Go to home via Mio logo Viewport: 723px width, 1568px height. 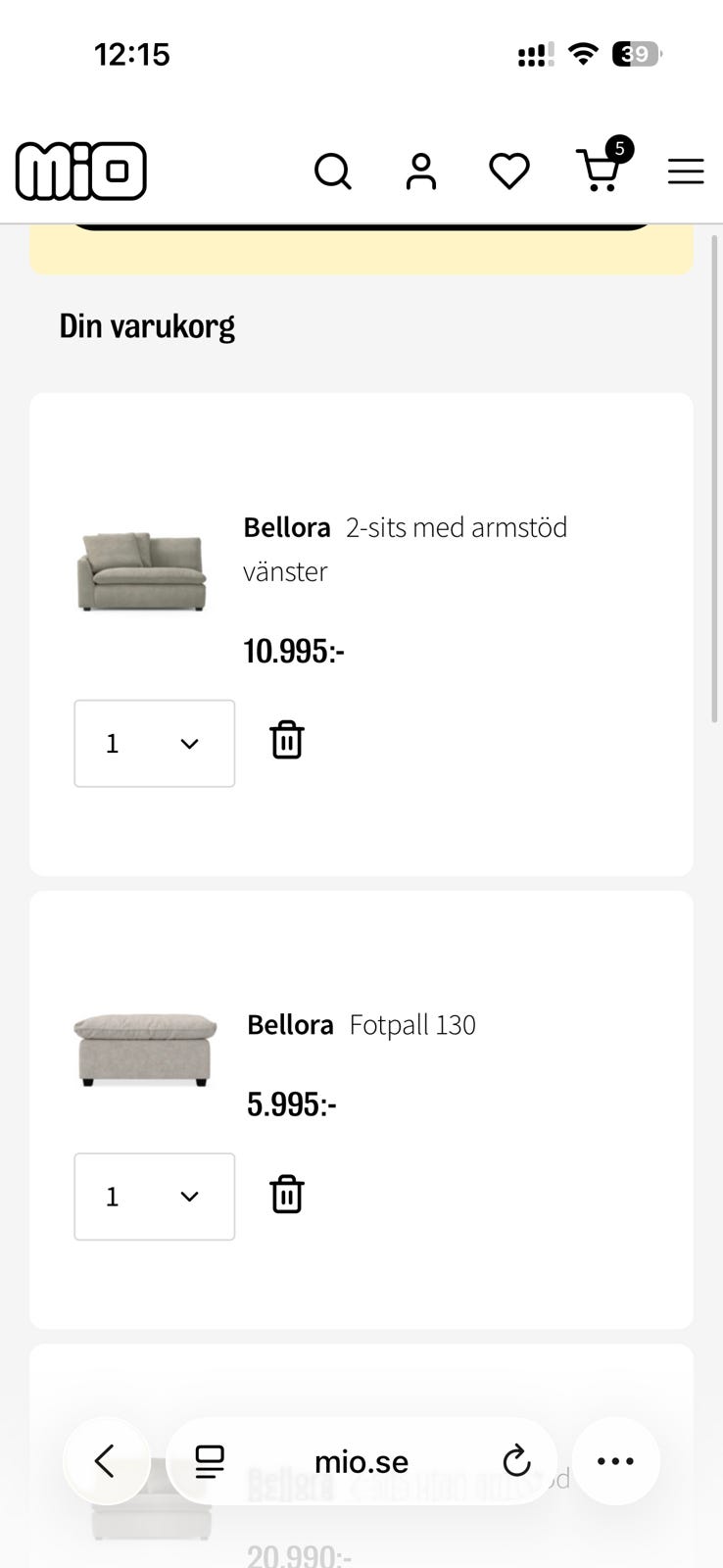[81, 171]
